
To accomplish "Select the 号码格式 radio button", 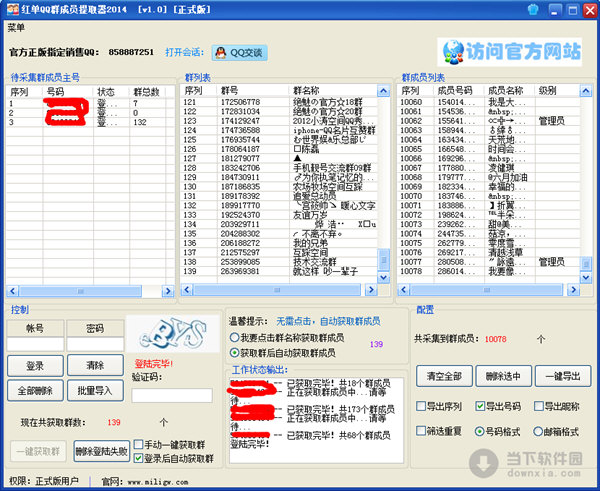I will click(479, 432).
